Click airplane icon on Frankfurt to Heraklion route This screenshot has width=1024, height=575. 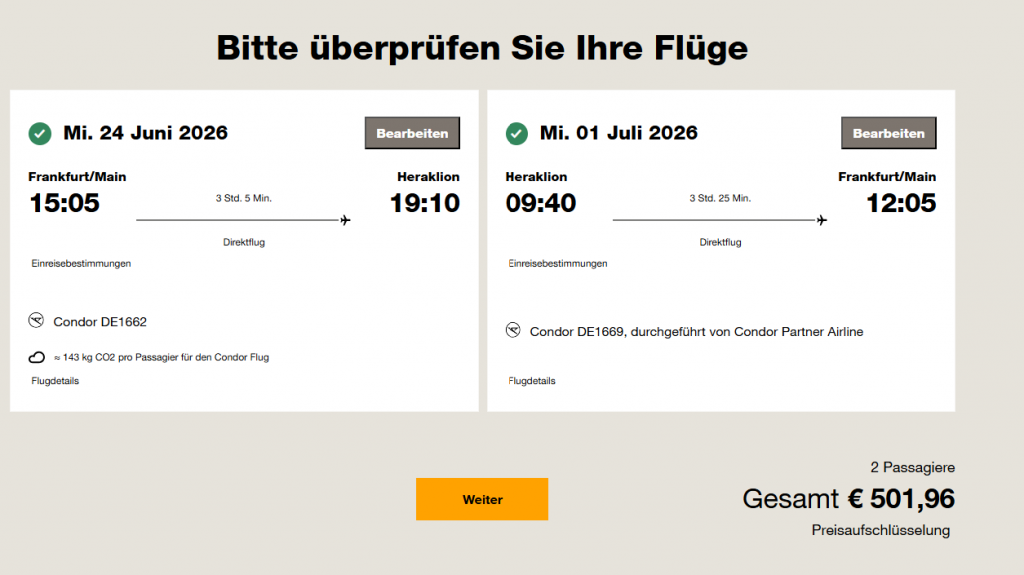click(x=346, y=220)
